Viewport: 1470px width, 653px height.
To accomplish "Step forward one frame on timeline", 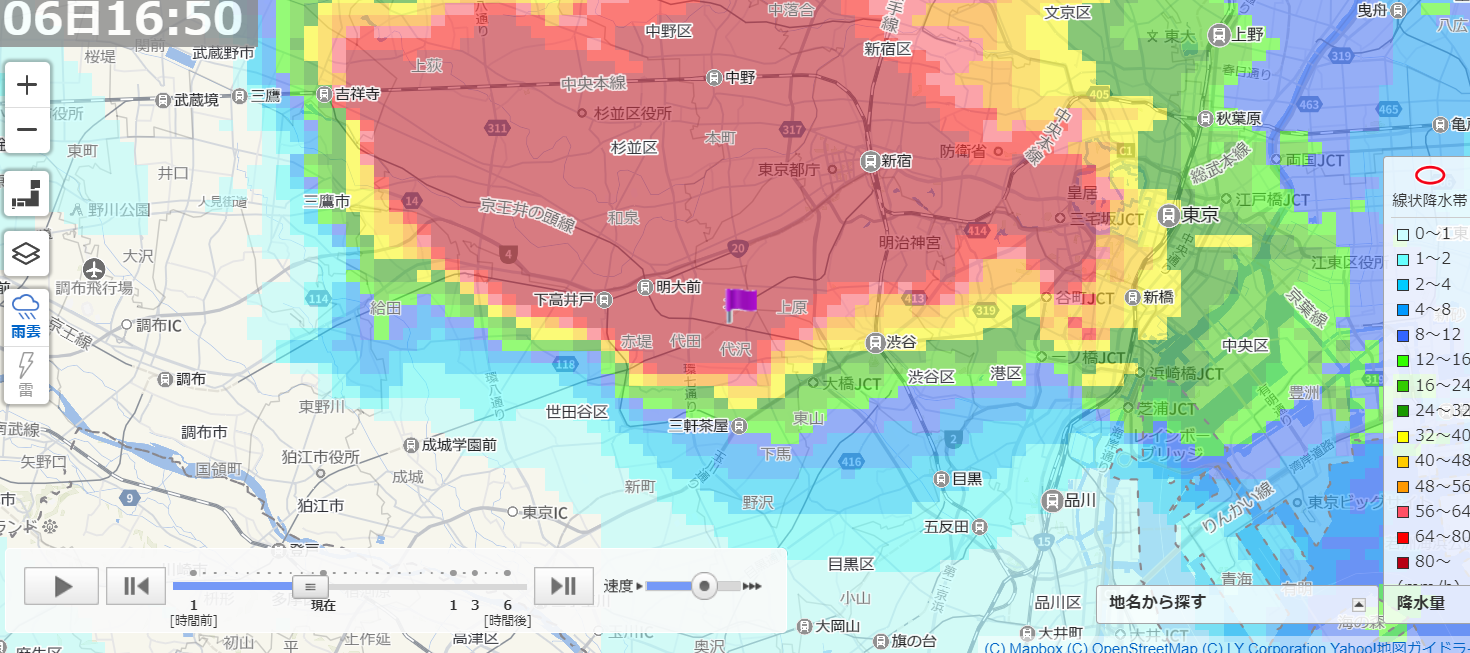I will [x=564, y=586].
